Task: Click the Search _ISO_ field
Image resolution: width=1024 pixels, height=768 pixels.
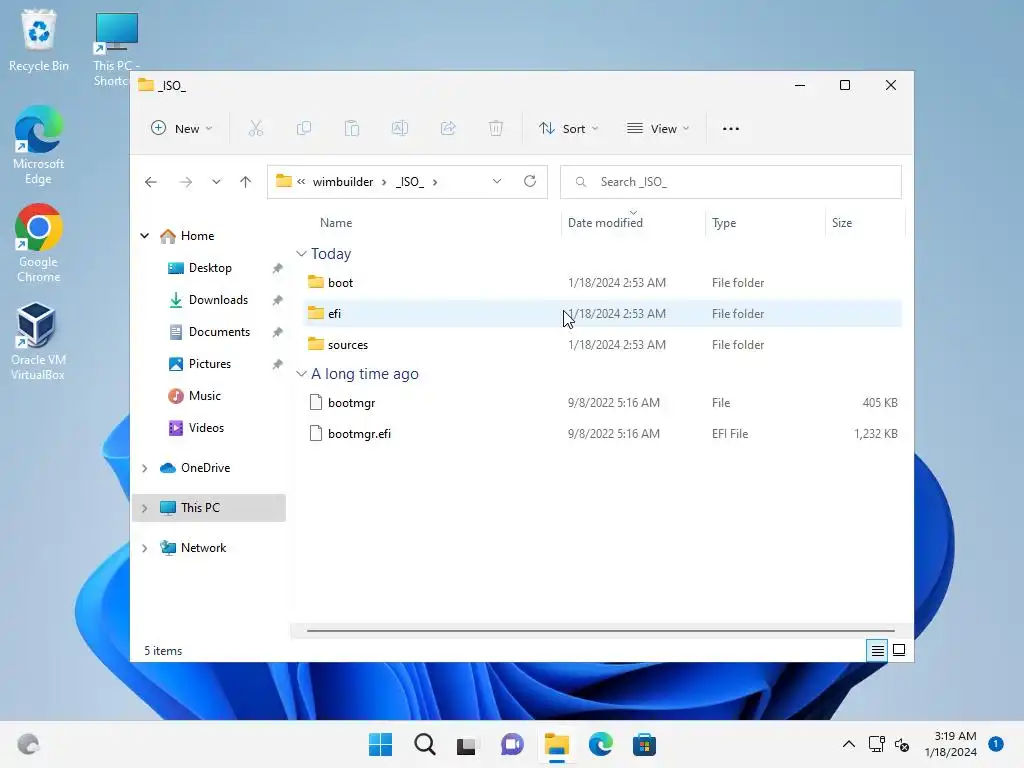Action: click(x=731, y=182)
